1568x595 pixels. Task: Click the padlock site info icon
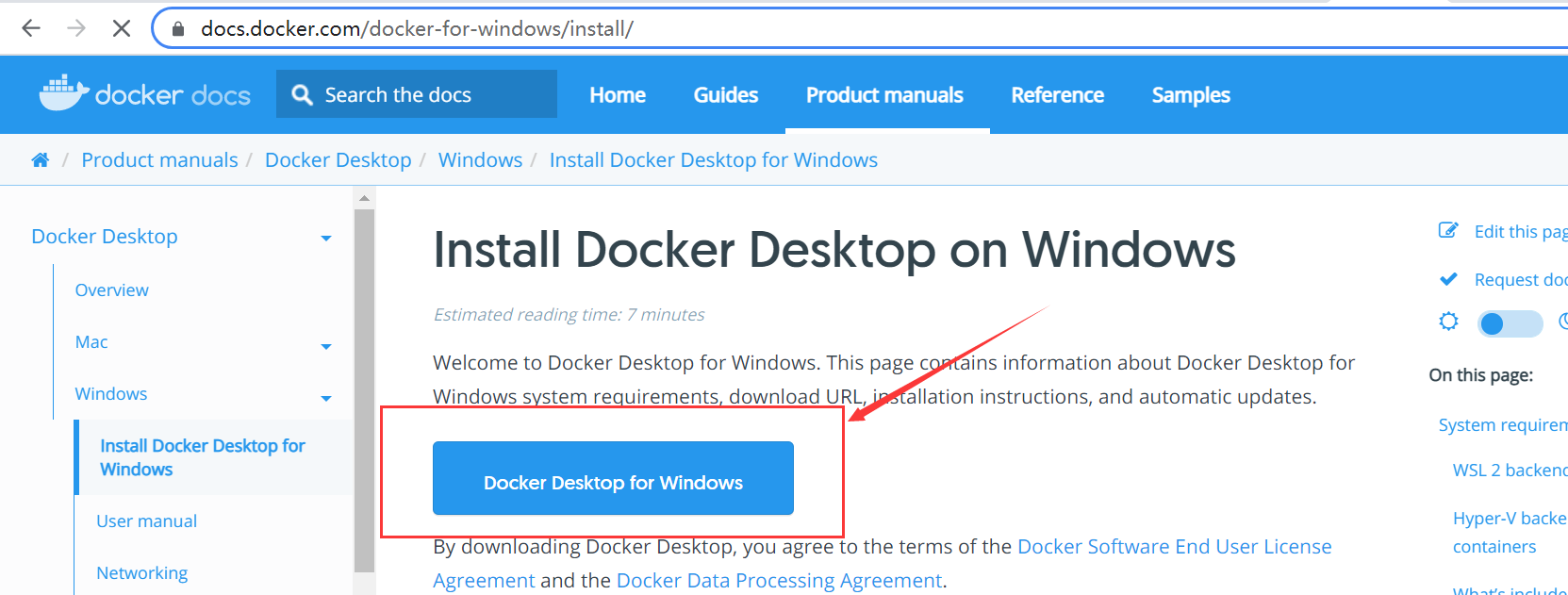click(178, 29)
